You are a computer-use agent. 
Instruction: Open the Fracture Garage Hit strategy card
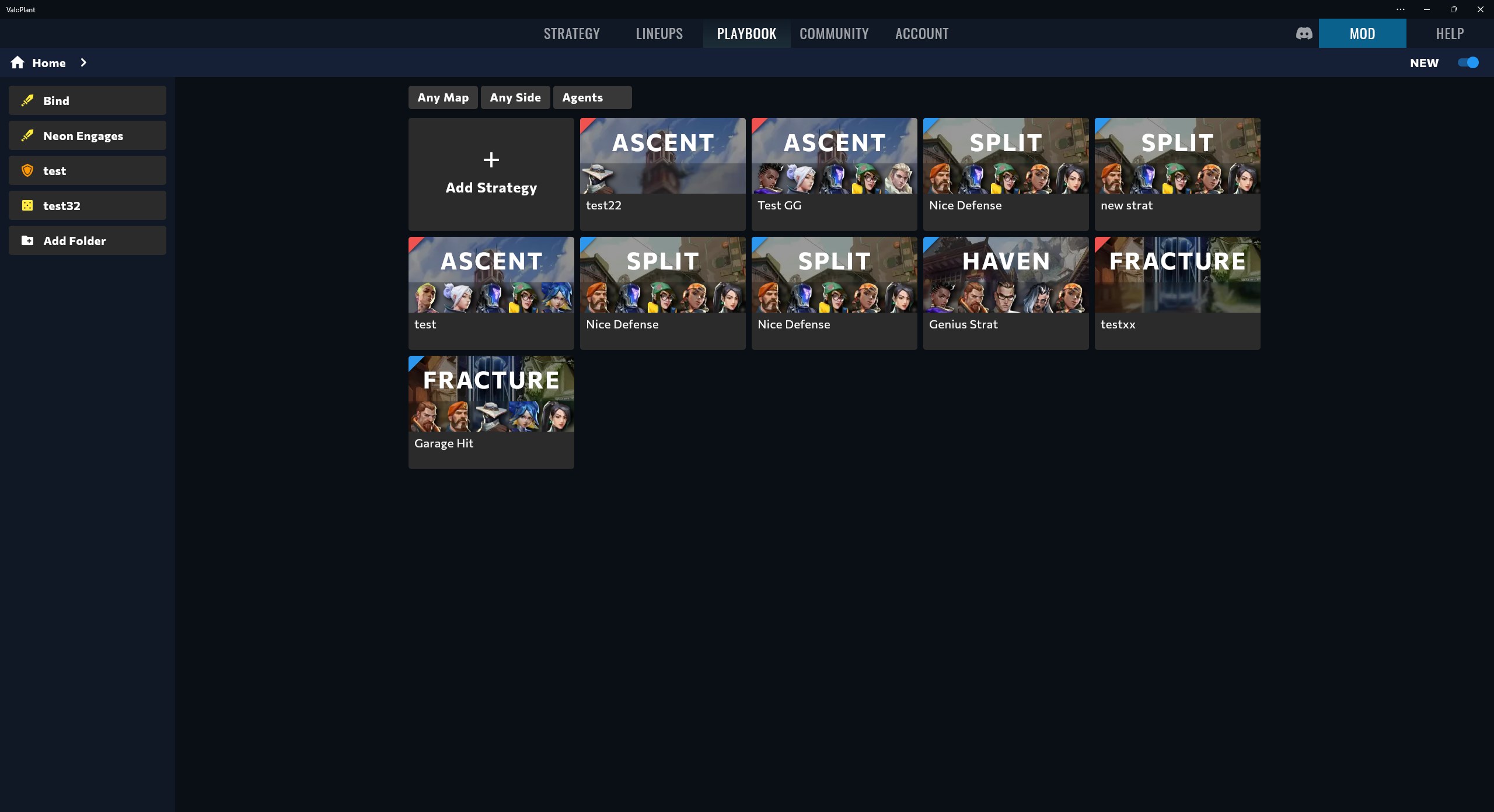491,412
